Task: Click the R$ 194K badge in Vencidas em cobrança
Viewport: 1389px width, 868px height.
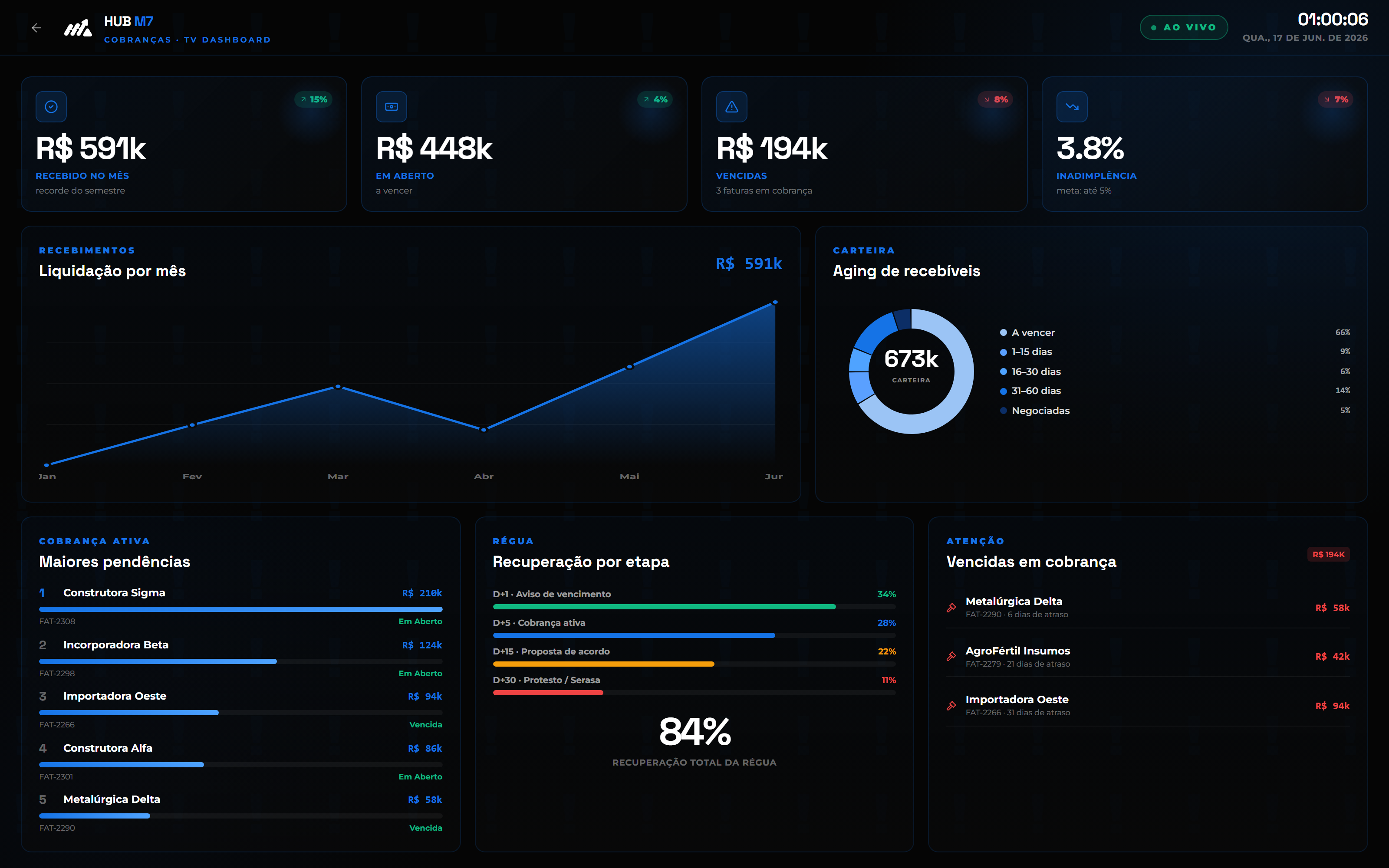Action: [x=1328, y=555]
